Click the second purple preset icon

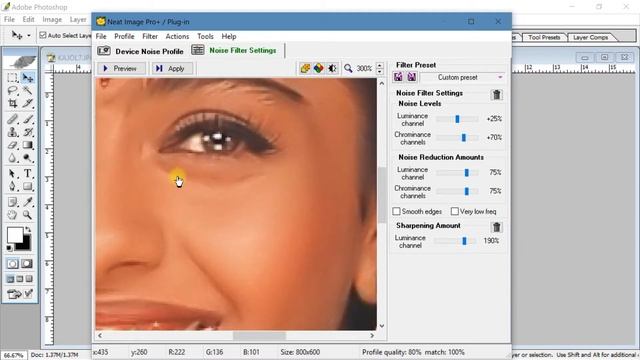pos(411,77)
